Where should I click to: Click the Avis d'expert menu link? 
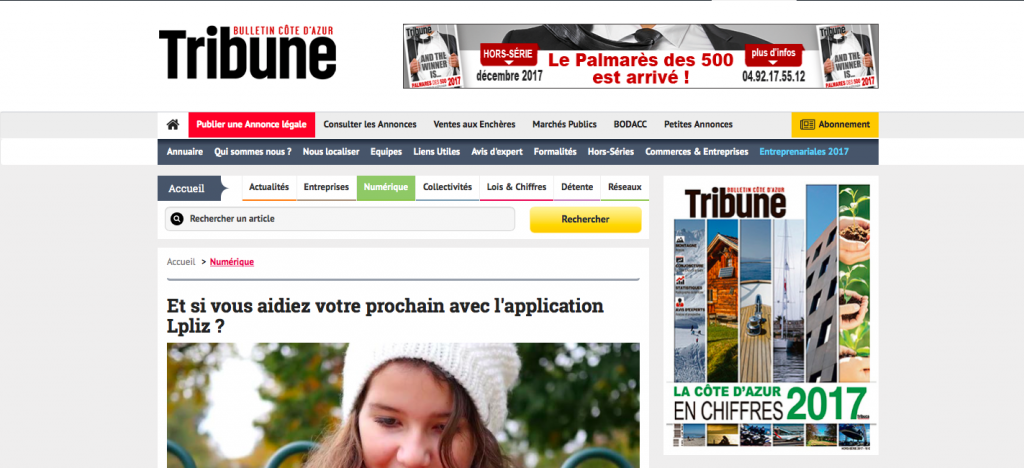(497, 151)
